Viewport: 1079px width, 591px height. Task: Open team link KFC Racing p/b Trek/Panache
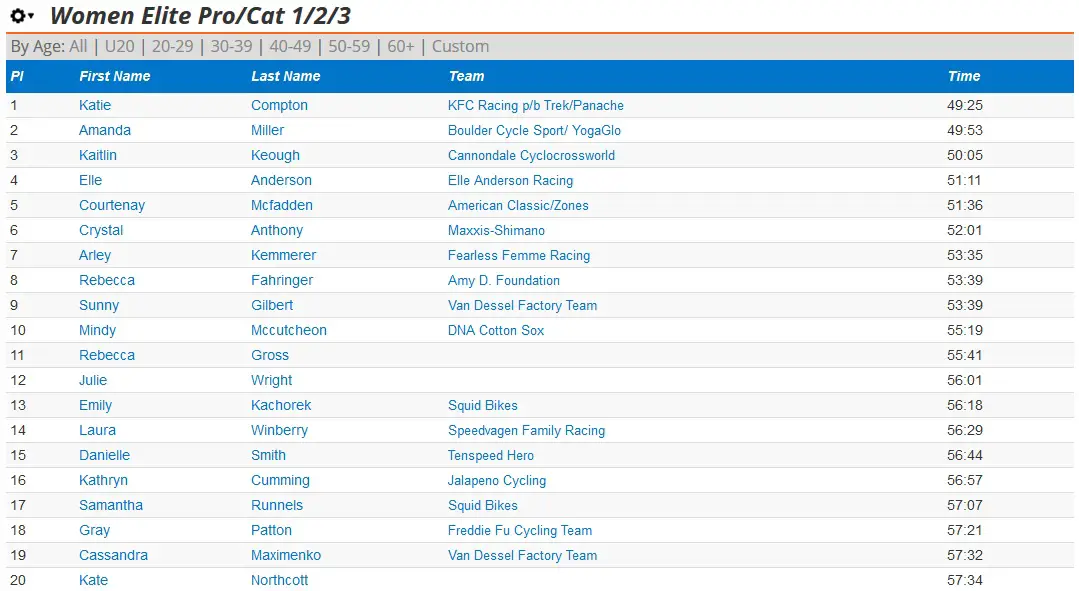(536, 105)
